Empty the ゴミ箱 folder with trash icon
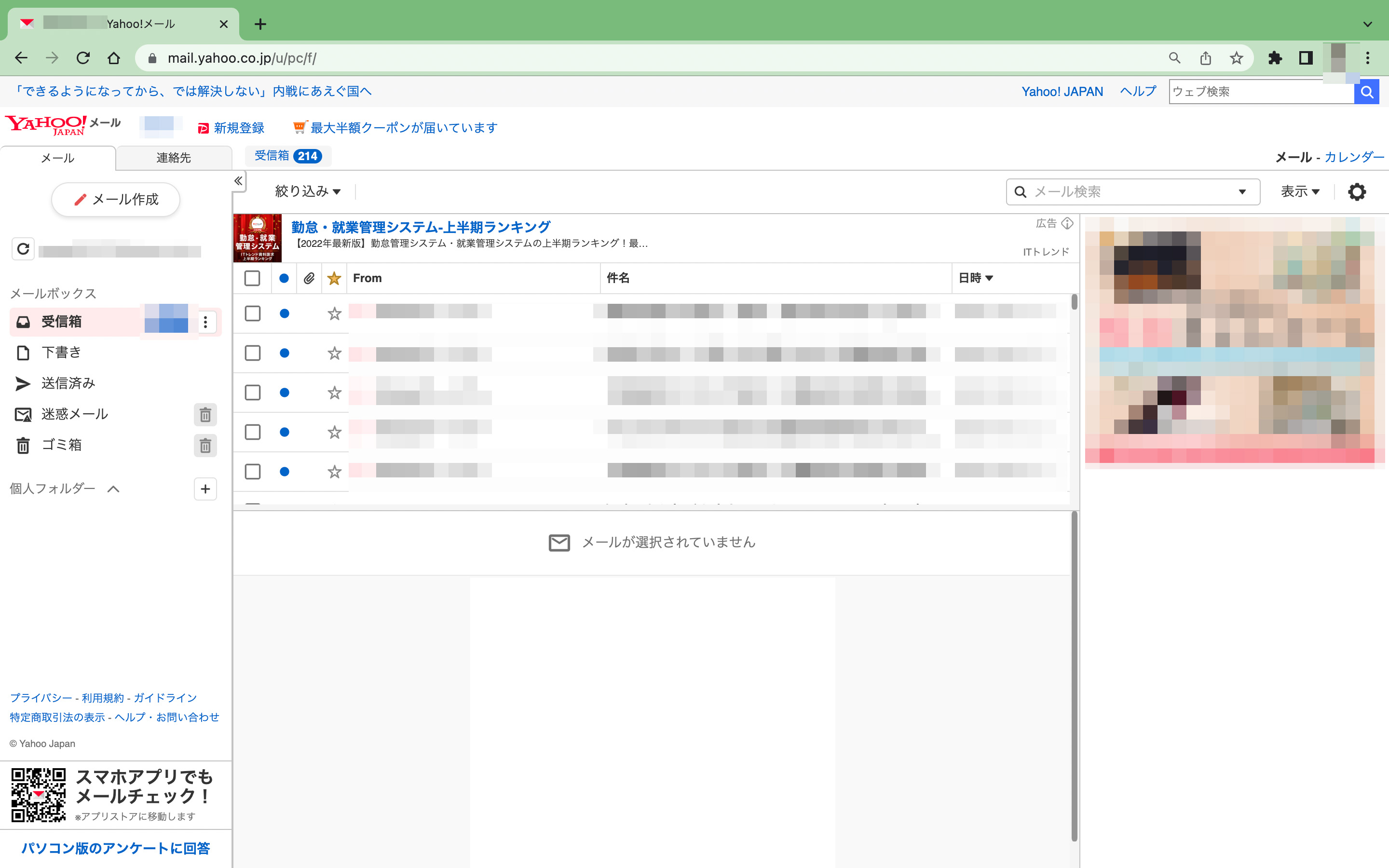 (x=205, y=446)
